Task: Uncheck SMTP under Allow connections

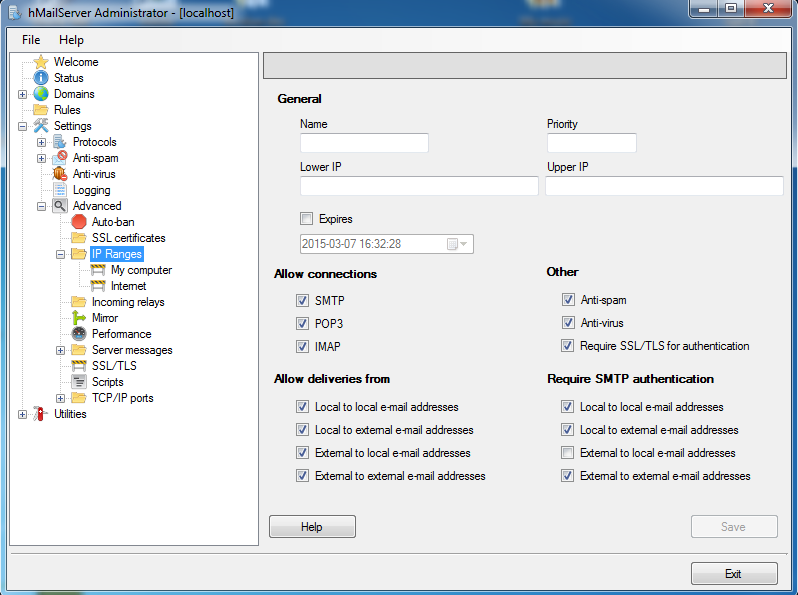Action: click(x=302, y=300)
